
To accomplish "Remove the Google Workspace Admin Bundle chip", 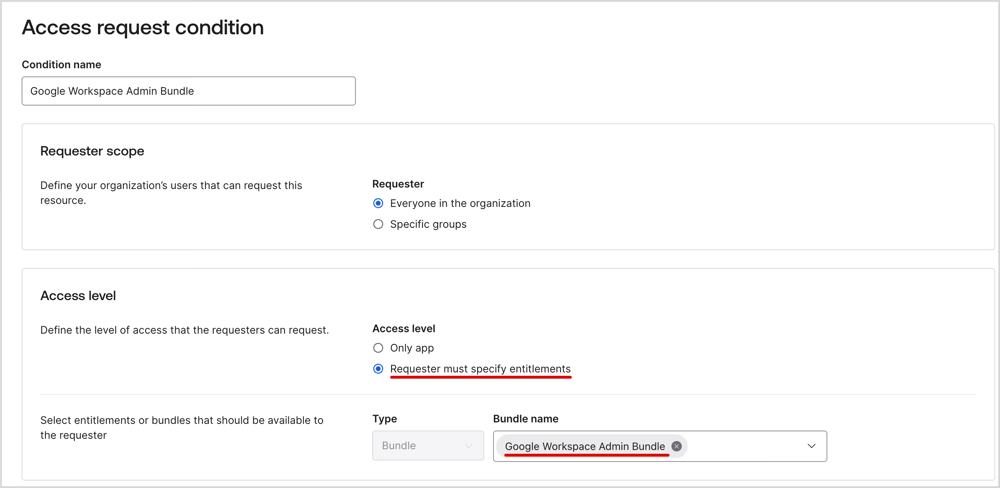I will [x=677, y=447].
